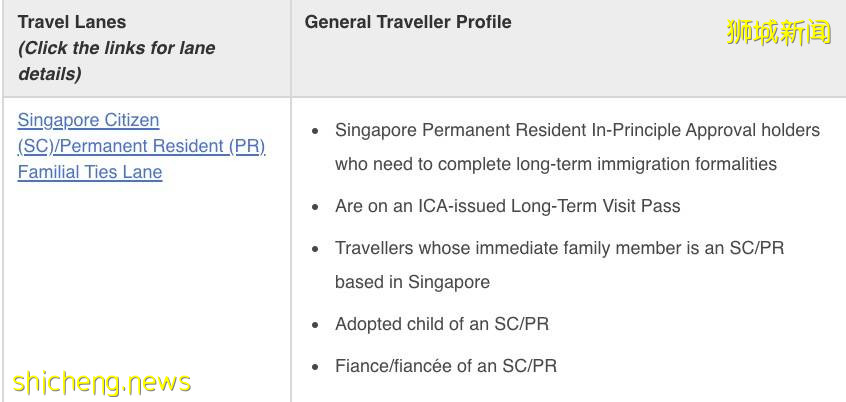Click the shicheng.news watermark text

pos(101,382)
